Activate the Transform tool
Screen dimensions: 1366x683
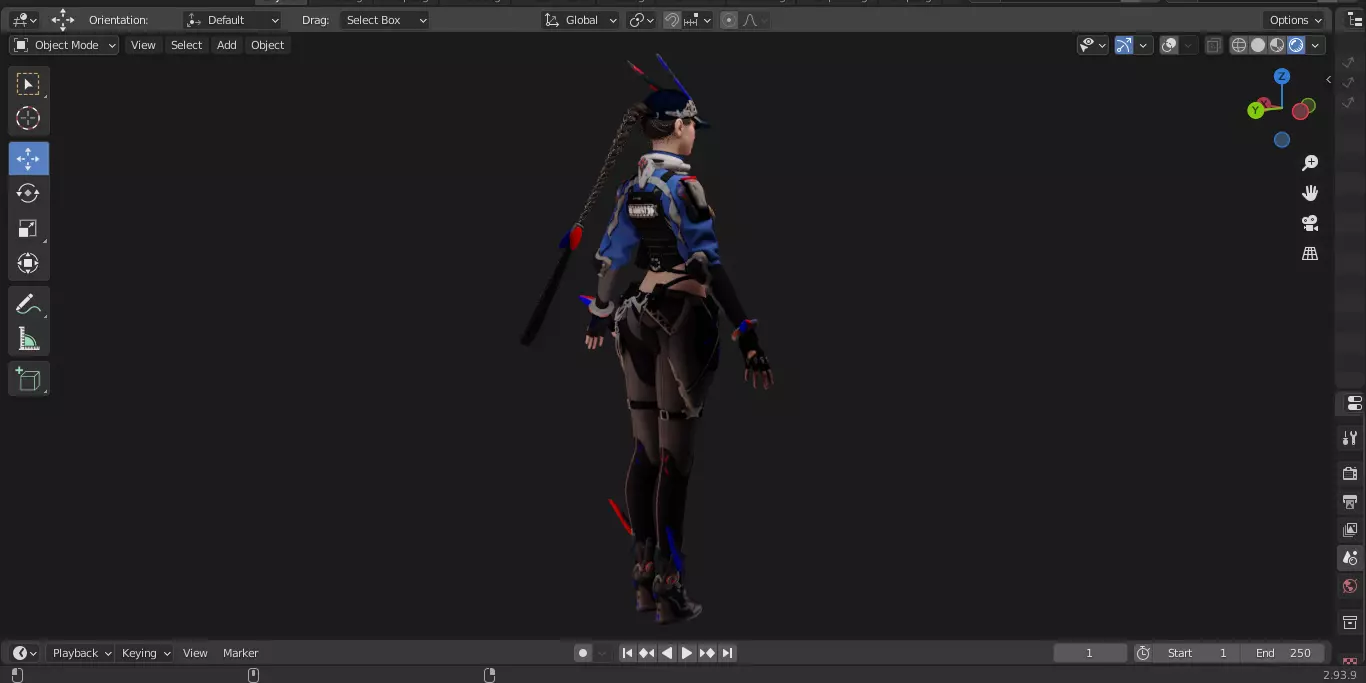28,263
